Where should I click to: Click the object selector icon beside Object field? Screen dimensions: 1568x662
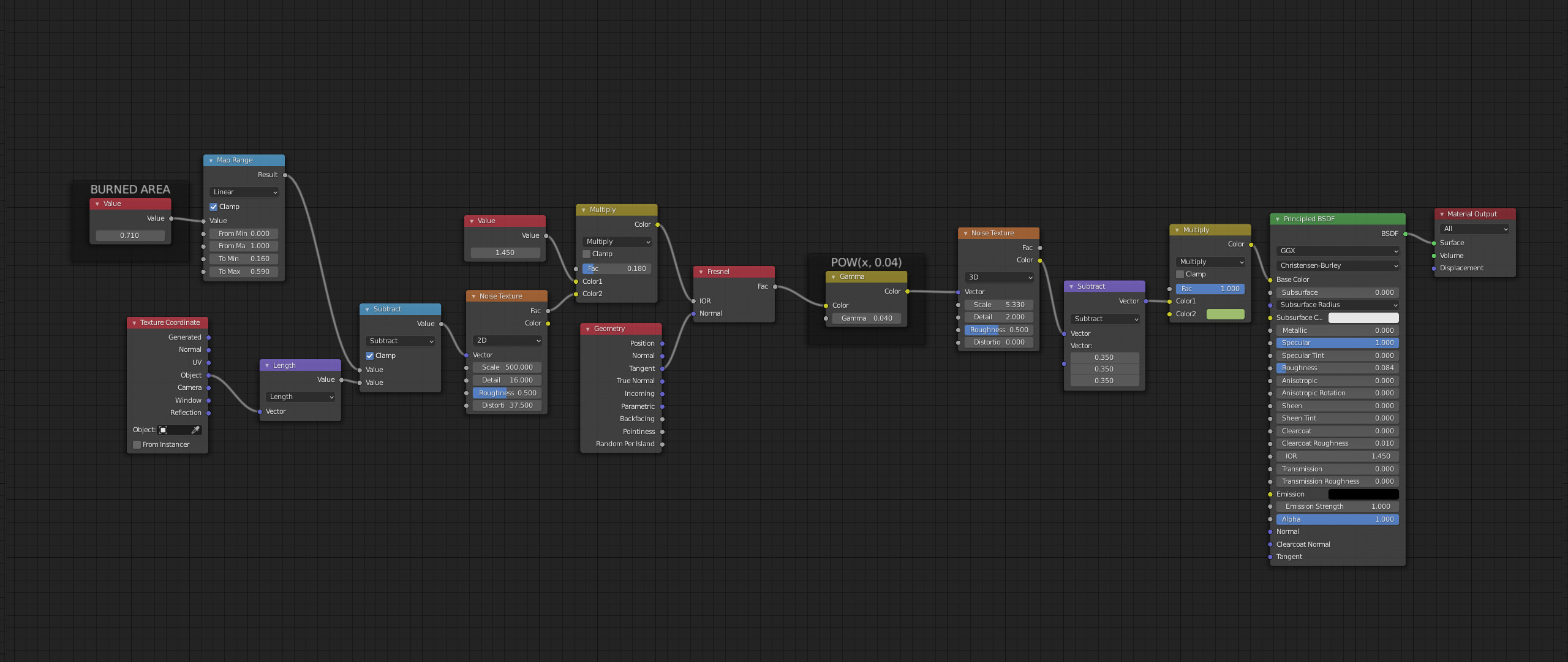(164, 430)
